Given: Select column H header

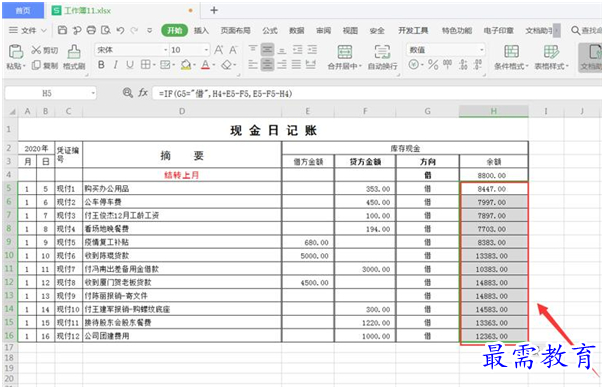Looking at the screenshot, I should click(493, 111).
